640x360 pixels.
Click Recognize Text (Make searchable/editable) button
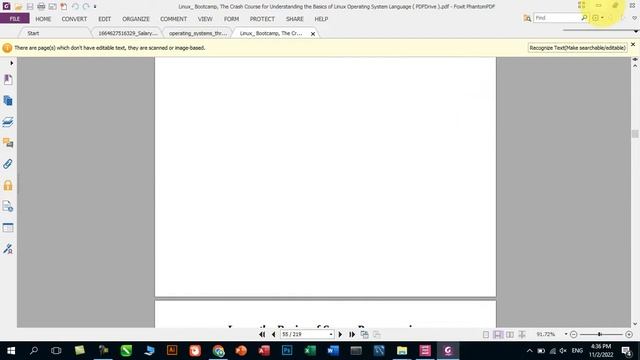(577, 48)
